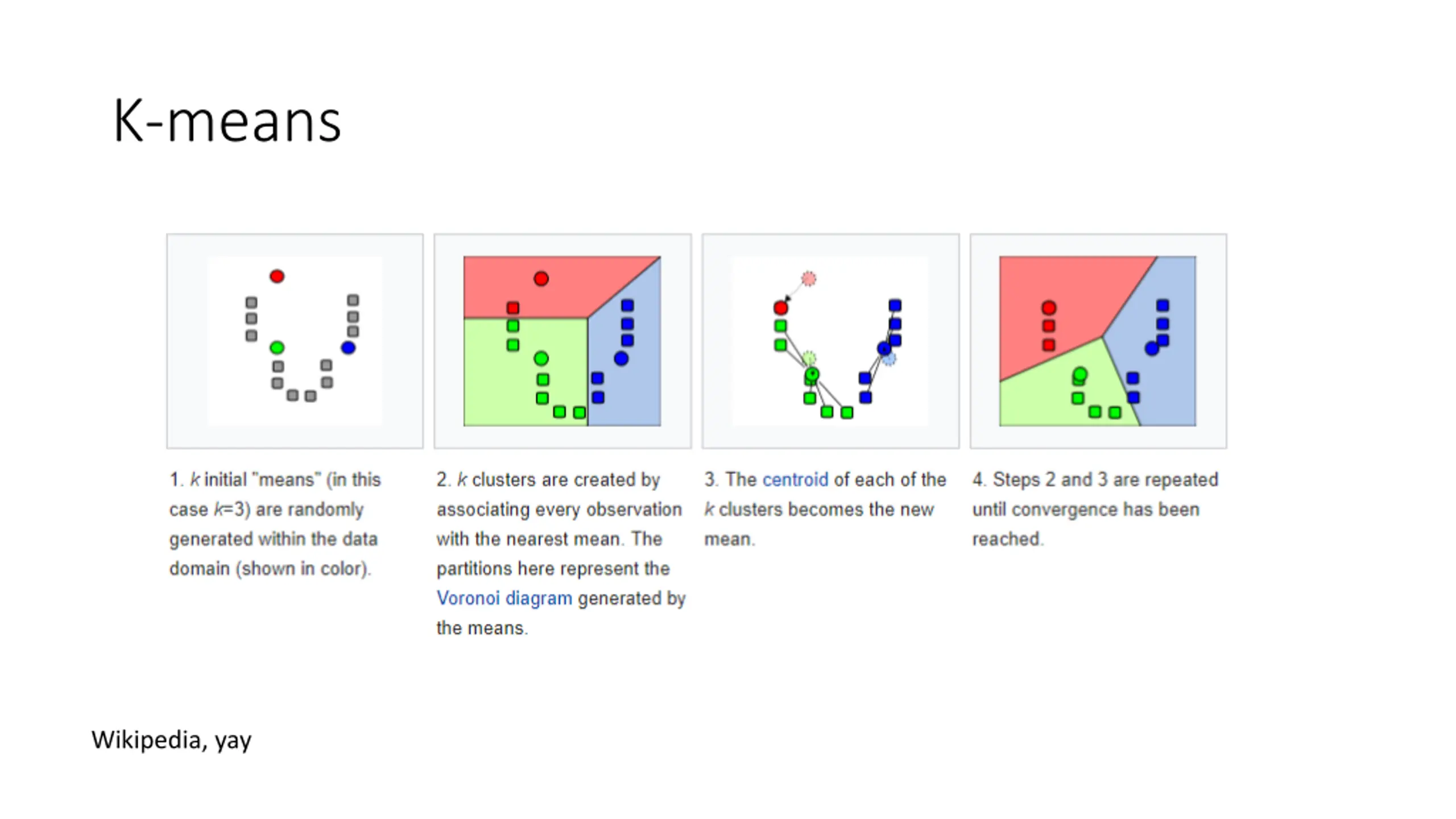Click the "Wikipedia, yay" footer text
Viewport: 1456px width, 819px height.
coord(171,740)
